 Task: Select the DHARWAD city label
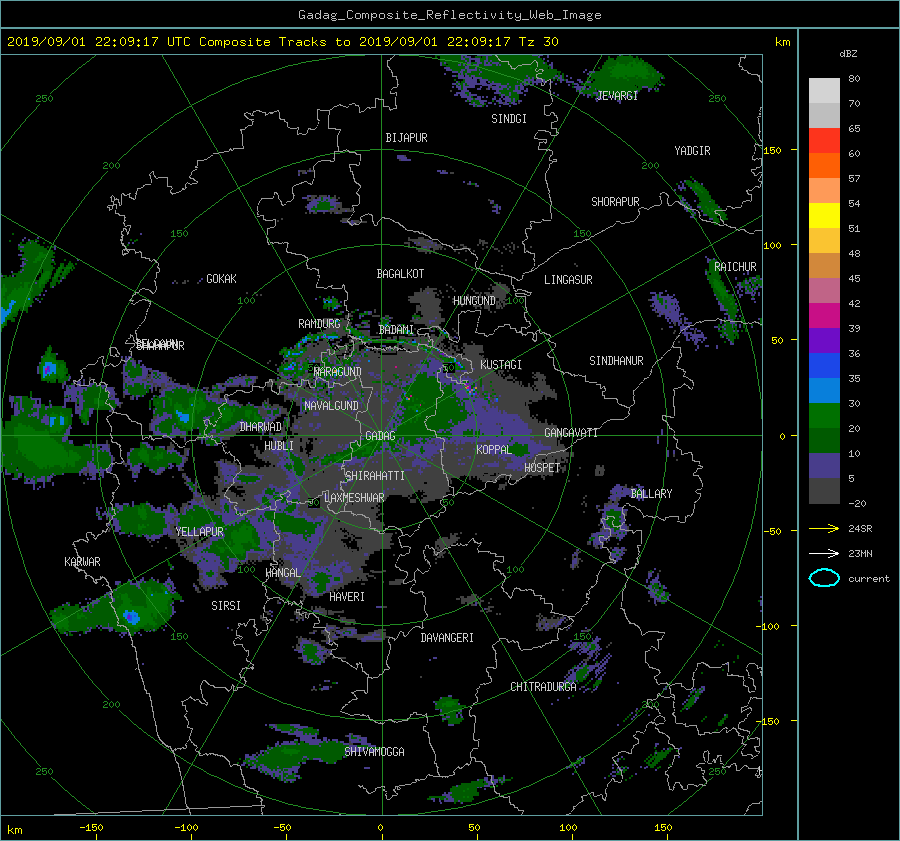(261, 427)
